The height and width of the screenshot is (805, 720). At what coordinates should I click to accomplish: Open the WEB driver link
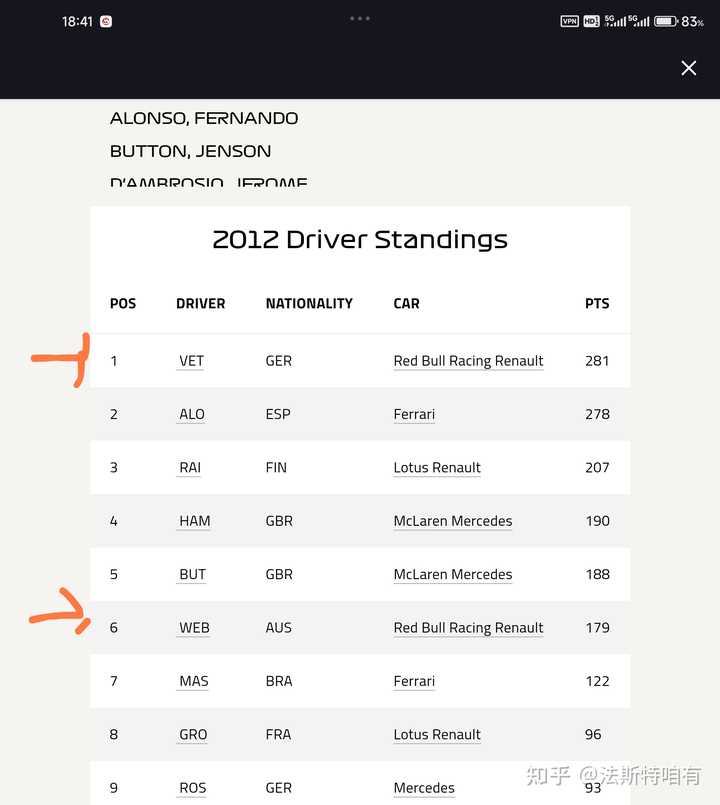[x=194, y=628]
